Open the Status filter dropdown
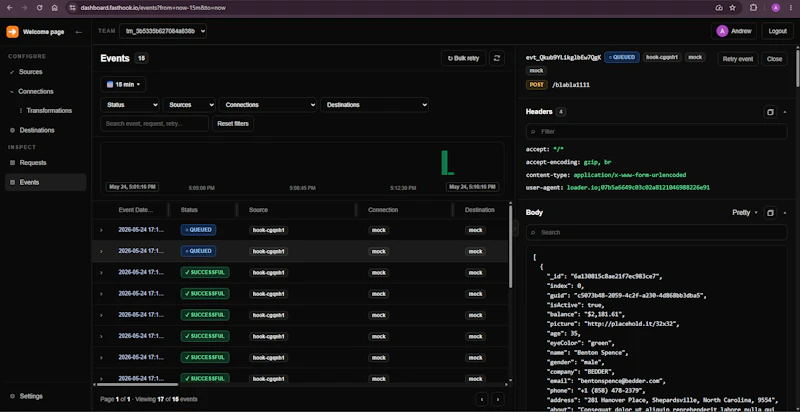The image size is (800, 412). [130, 105]
